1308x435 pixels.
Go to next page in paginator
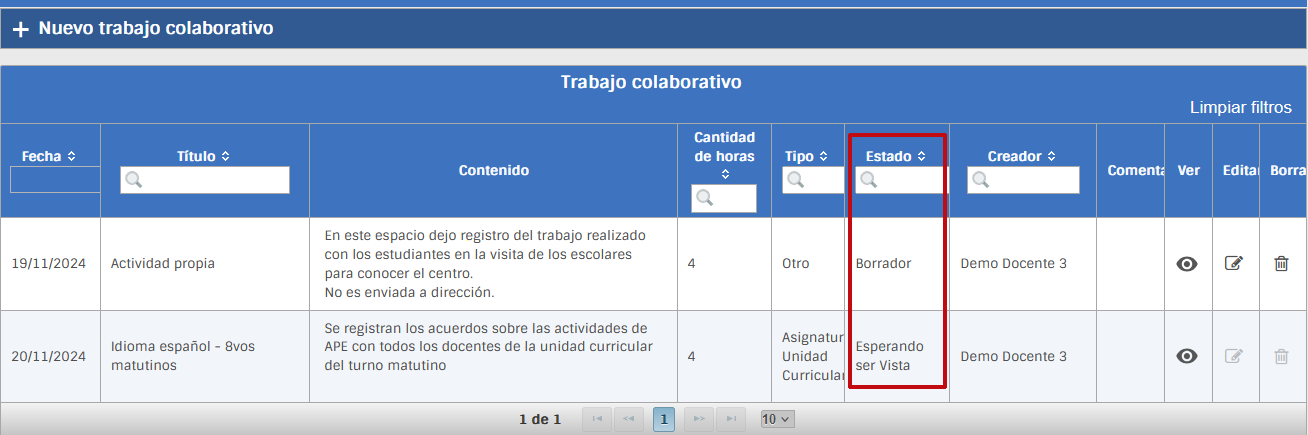699,419
